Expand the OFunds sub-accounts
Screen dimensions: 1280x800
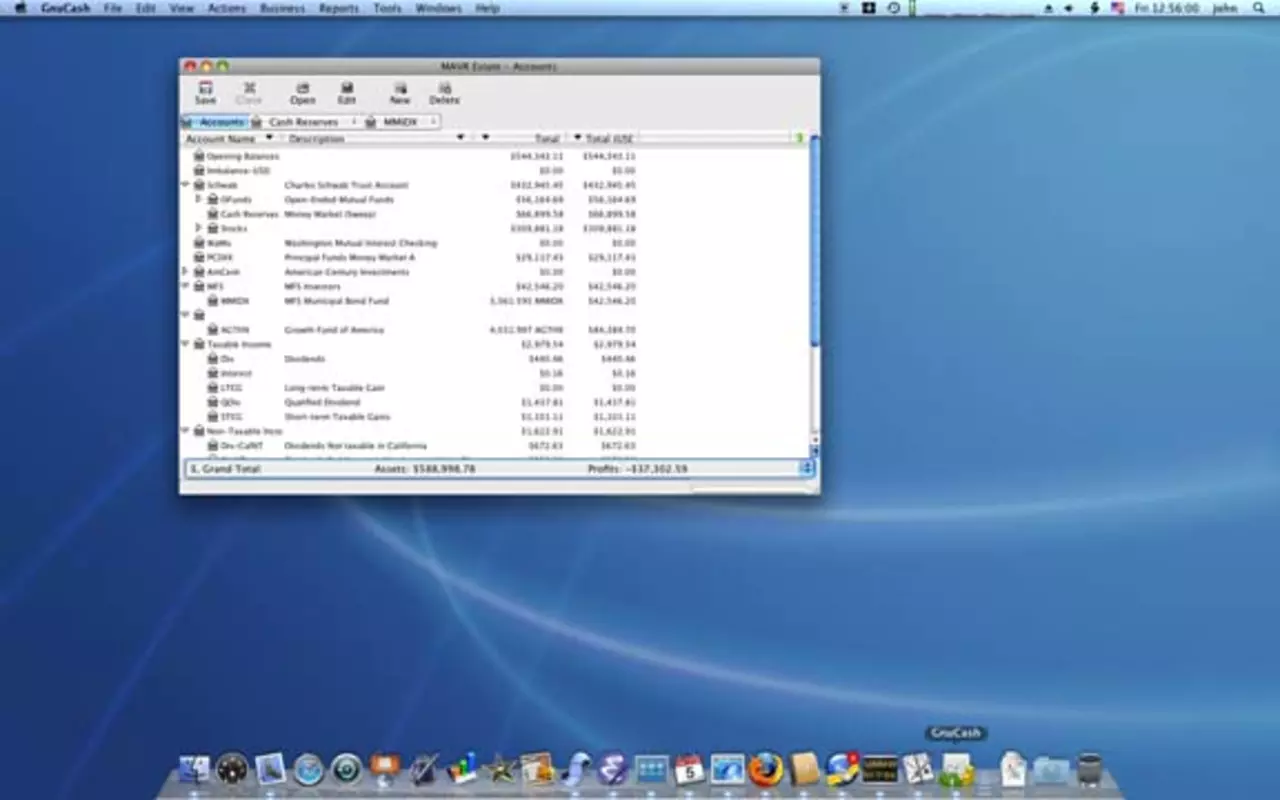[x=199, y=199]
